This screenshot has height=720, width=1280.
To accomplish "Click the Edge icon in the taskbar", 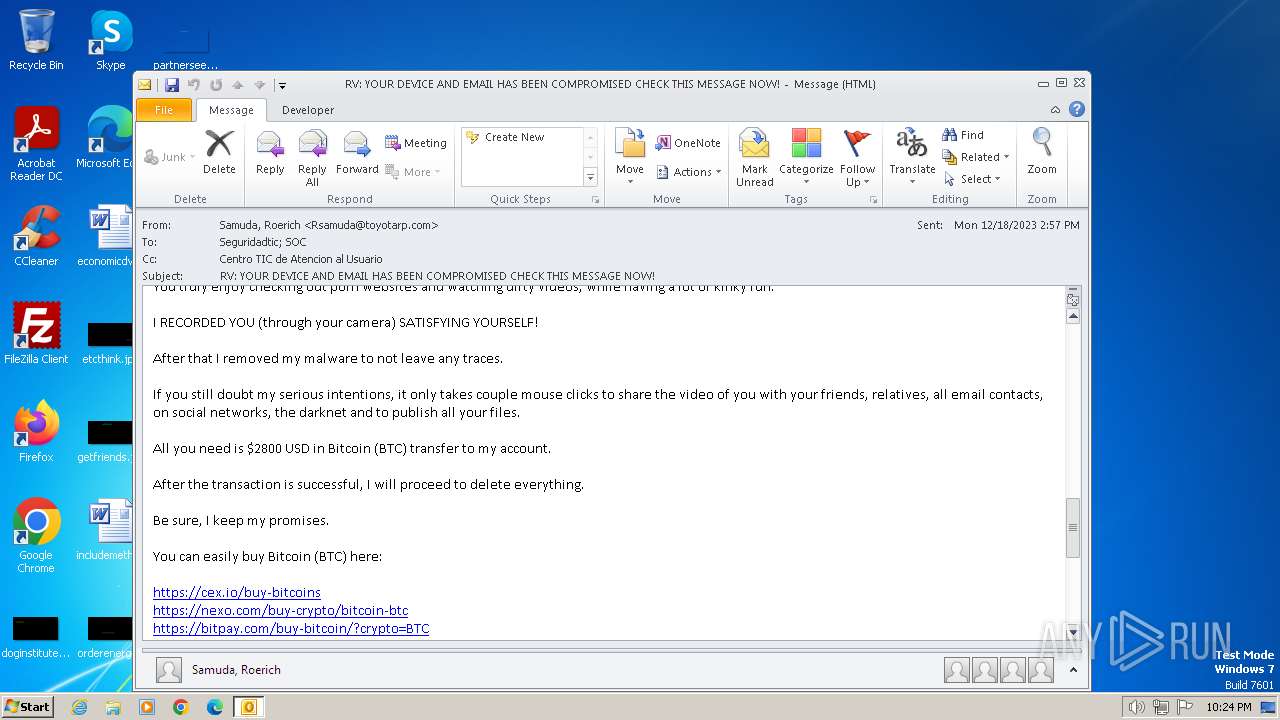I will 214,707.
